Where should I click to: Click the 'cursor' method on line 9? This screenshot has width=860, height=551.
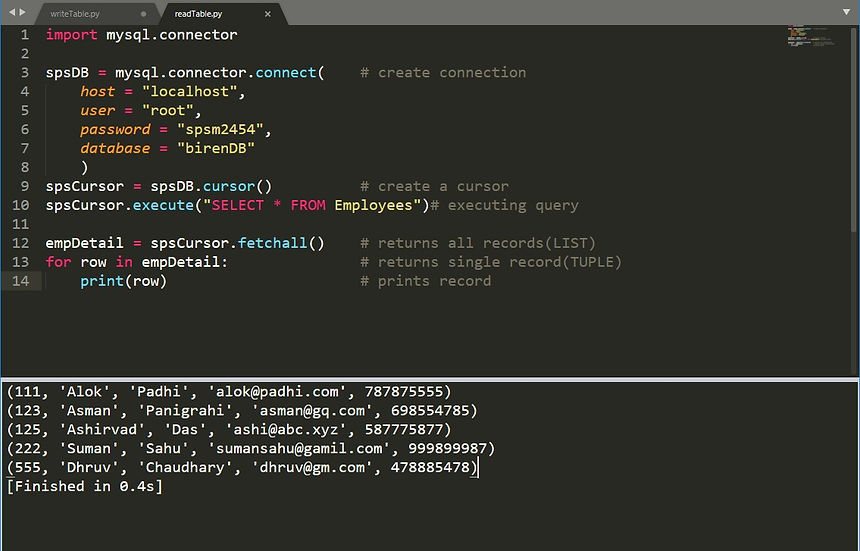[229, 186]
